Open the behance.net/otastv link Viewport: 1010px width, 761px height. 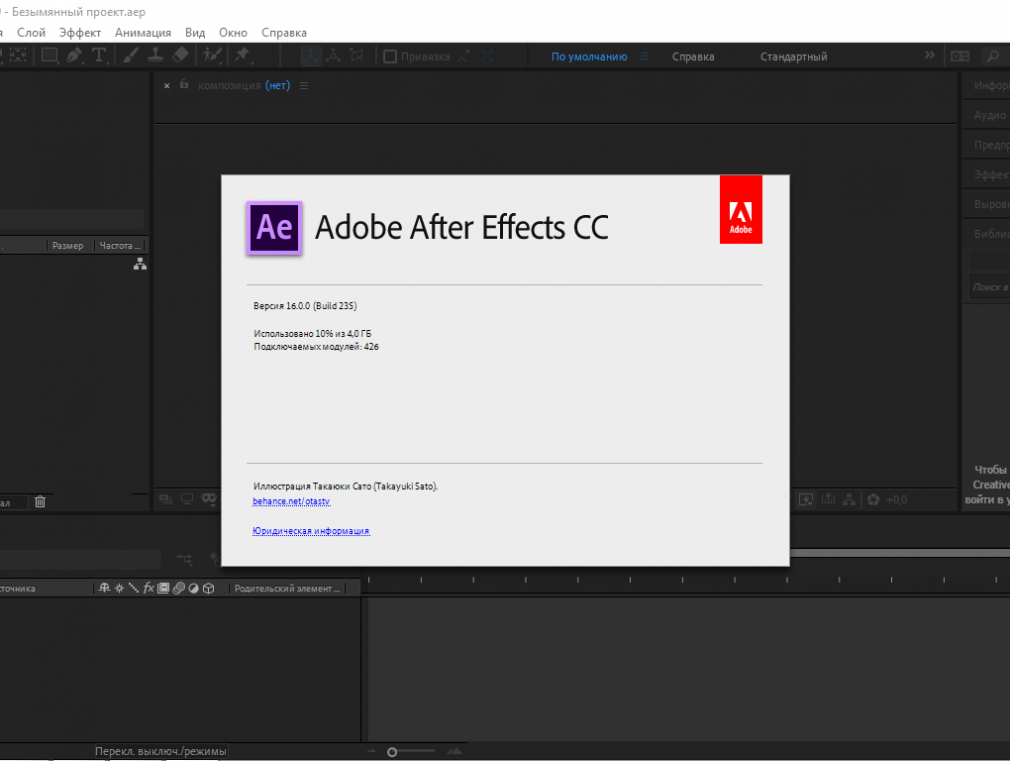coord(291,501)
